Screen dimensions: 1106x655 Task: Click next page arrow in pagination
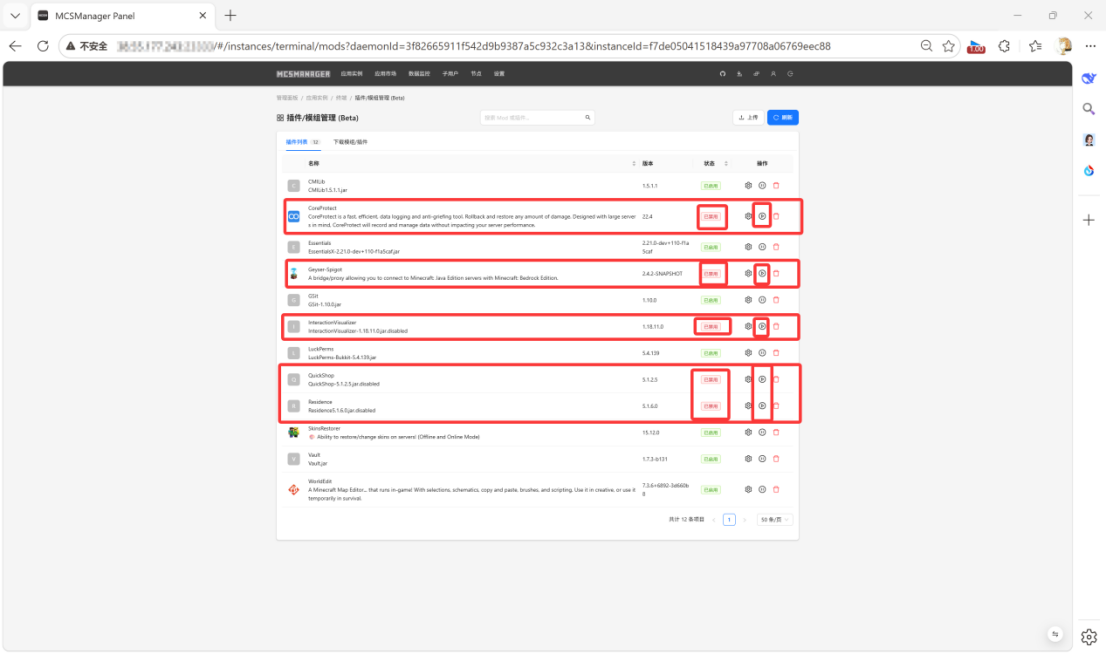coord(745,520)
